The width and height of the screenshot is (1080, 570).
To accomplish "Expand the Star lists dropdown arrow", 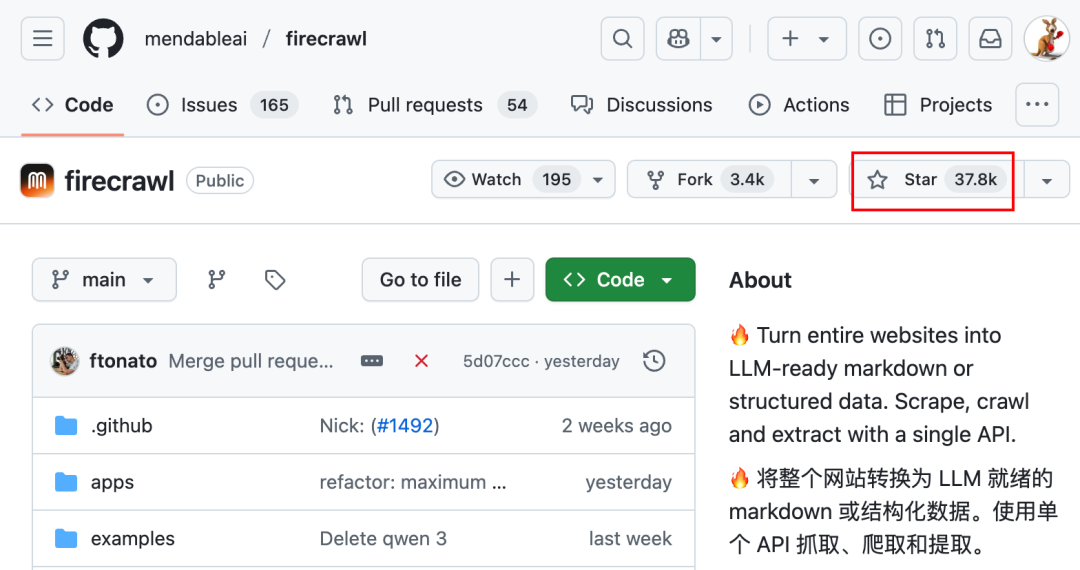I will click(x=1047, y=180).
